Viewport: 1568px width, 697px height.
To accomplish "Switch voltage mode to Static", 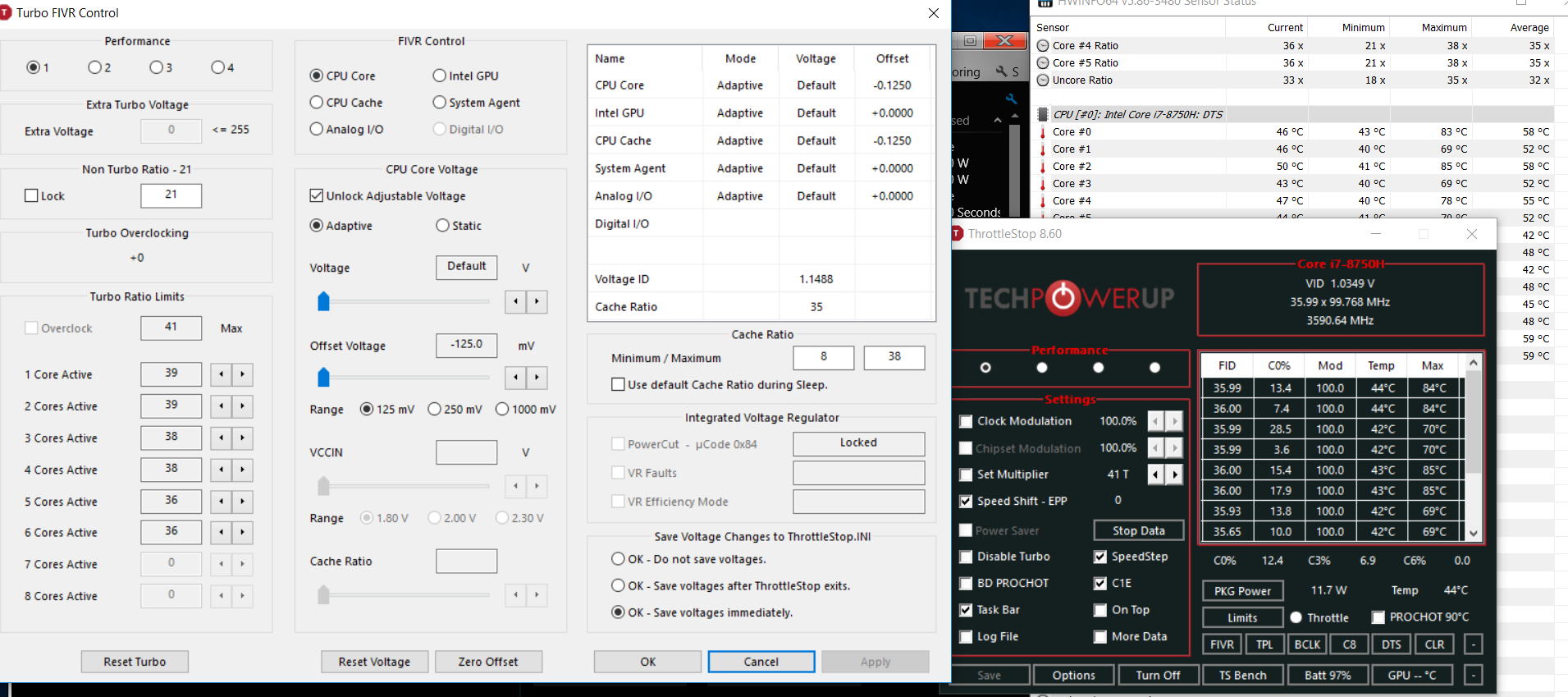I will pyautogui.click(x=443, y=226).
